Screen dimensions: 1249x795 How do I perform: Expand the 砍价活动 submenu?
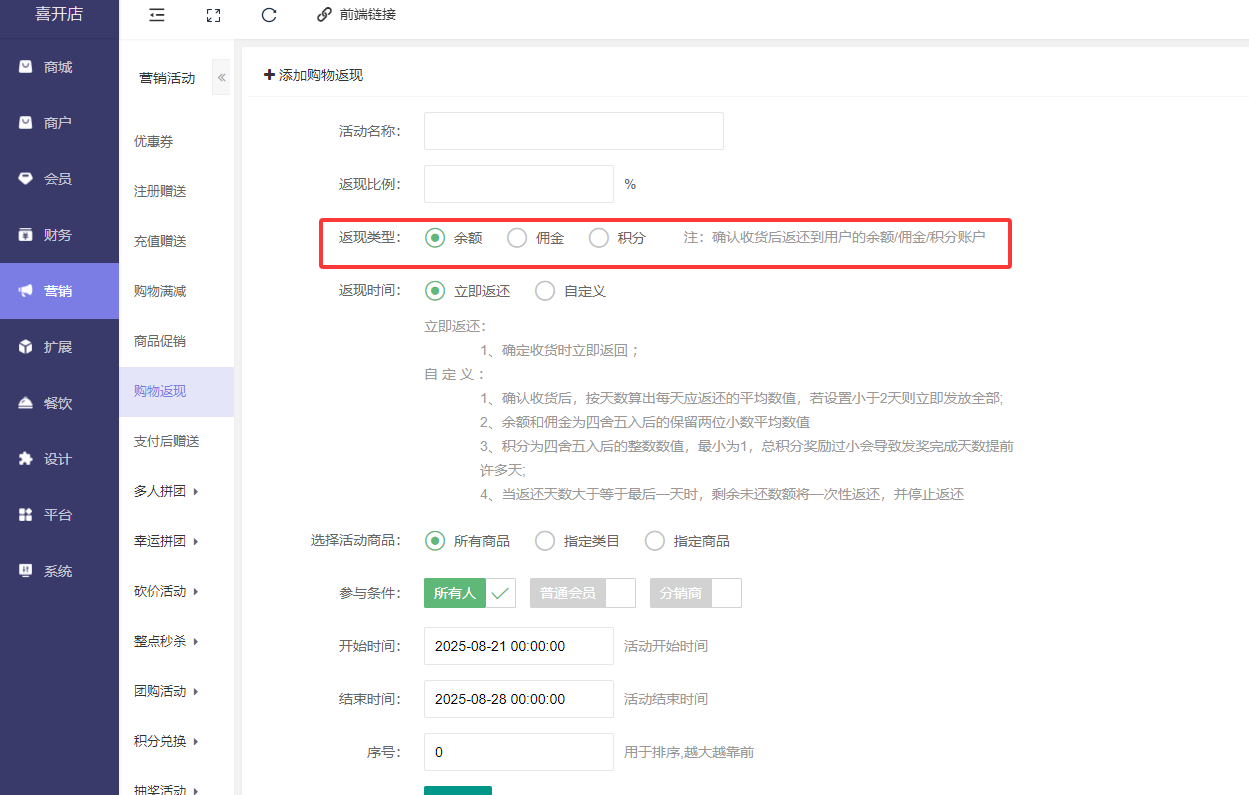click(166, 591)
